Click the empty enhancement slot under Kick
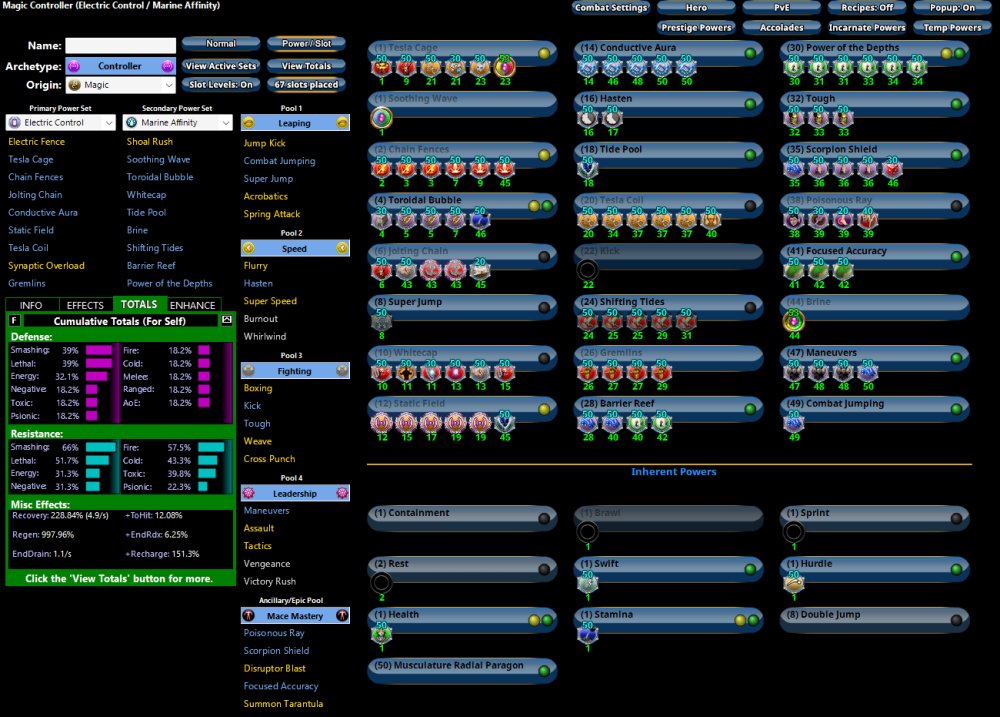Viewport: 1000px width, 717px height. tap(588, 269)
